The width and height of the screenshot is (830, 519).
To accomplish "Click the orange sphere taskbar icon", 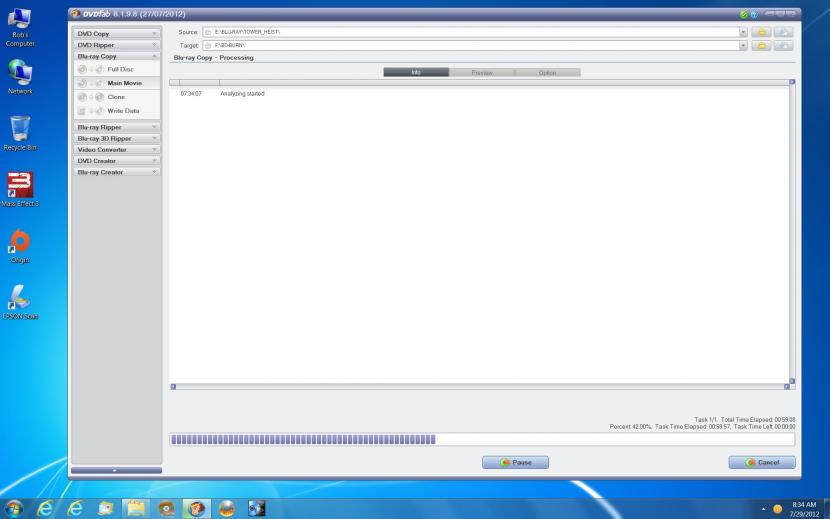I will 227,508.
